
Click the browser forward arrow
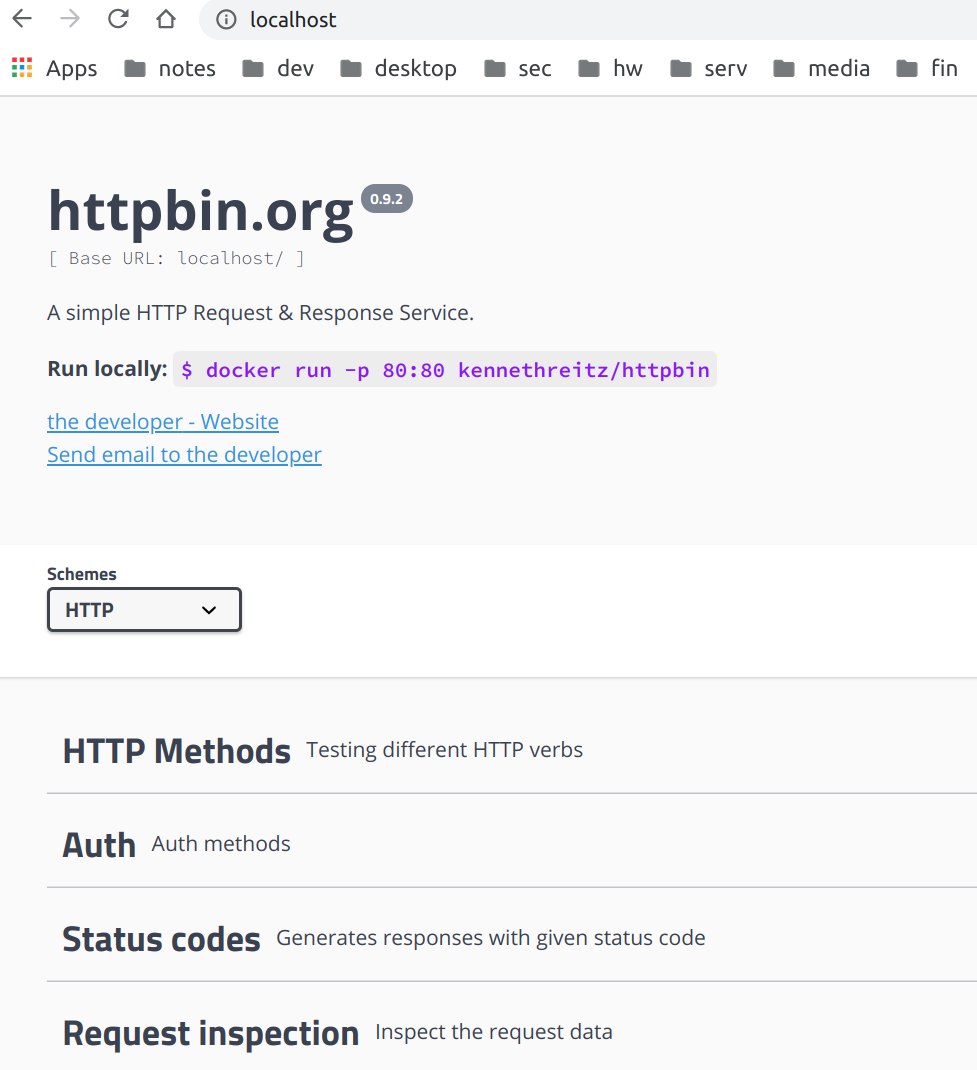point(70,18)
